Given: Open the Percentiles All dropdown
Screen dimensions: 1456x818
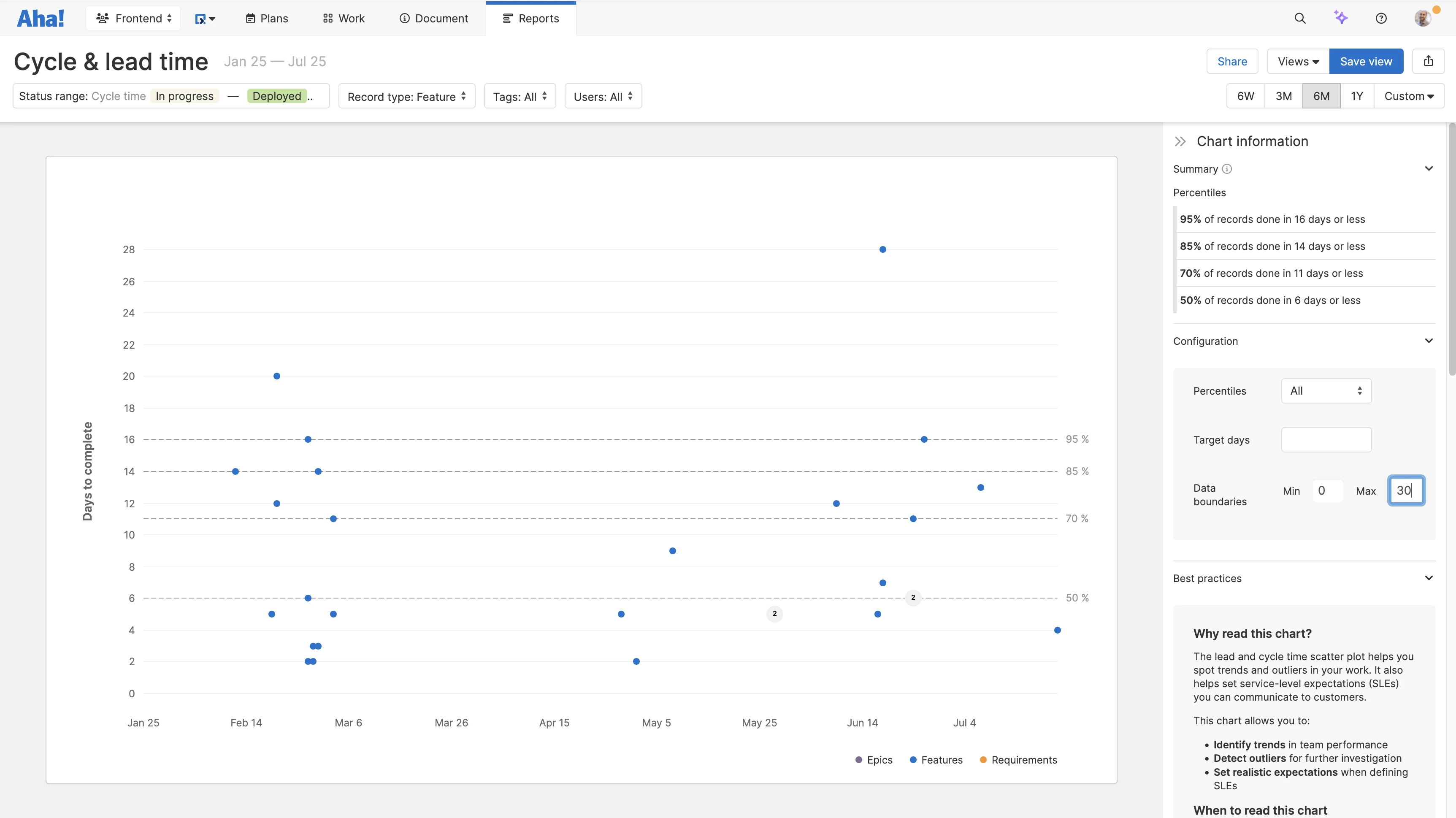Looking at the screenshot, I should [x=1326, y=390].
